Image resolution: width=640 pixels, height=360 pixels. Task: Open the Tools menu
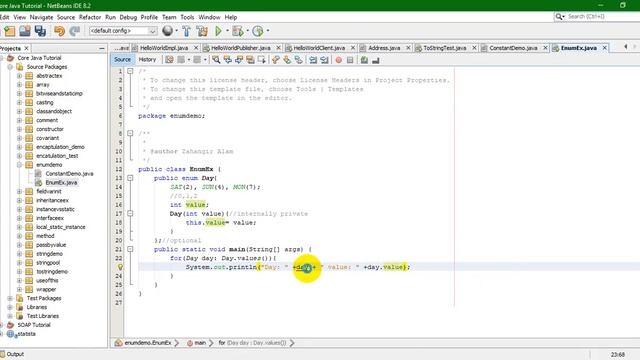point(187,17)
